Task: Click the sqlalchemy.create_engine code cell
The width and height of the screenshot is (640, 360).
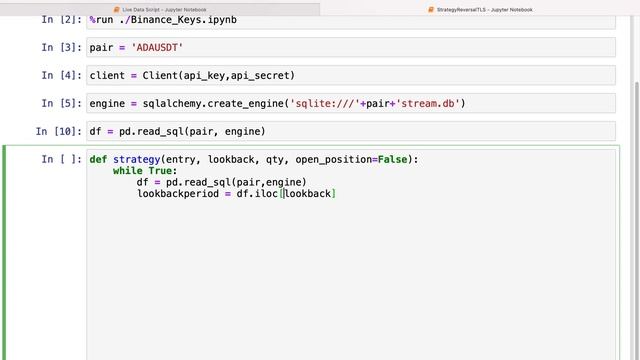Action: point(351,103)
